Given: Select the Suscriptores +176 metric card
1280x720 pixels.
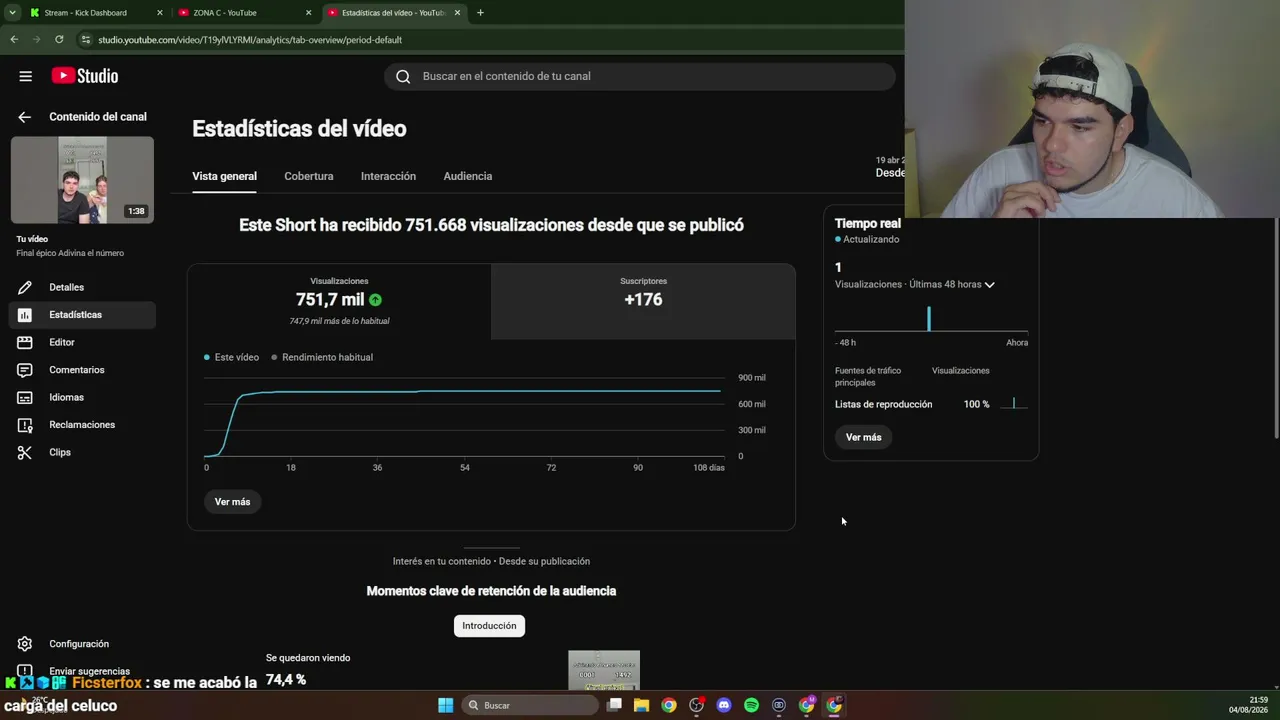Looking at the screenshot, I should [643, 301].
